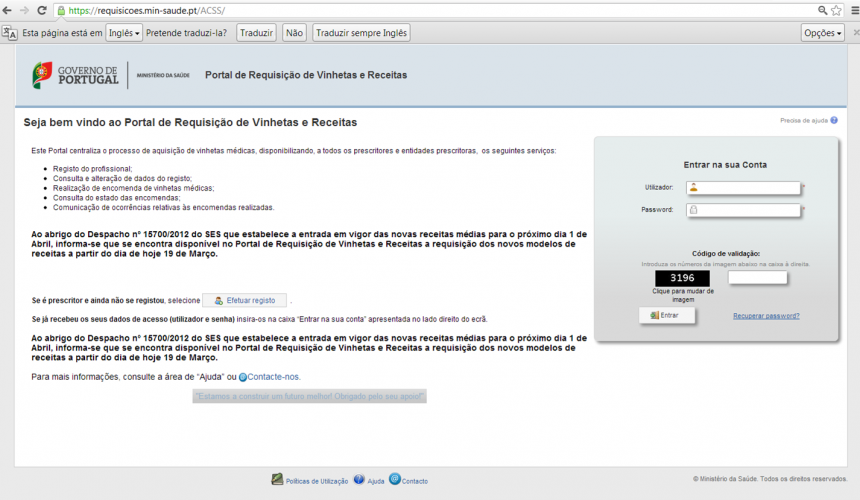Screen dimensions: 860x500
Task: Bookmark this page with the star icon
Action: pos(836,10)
